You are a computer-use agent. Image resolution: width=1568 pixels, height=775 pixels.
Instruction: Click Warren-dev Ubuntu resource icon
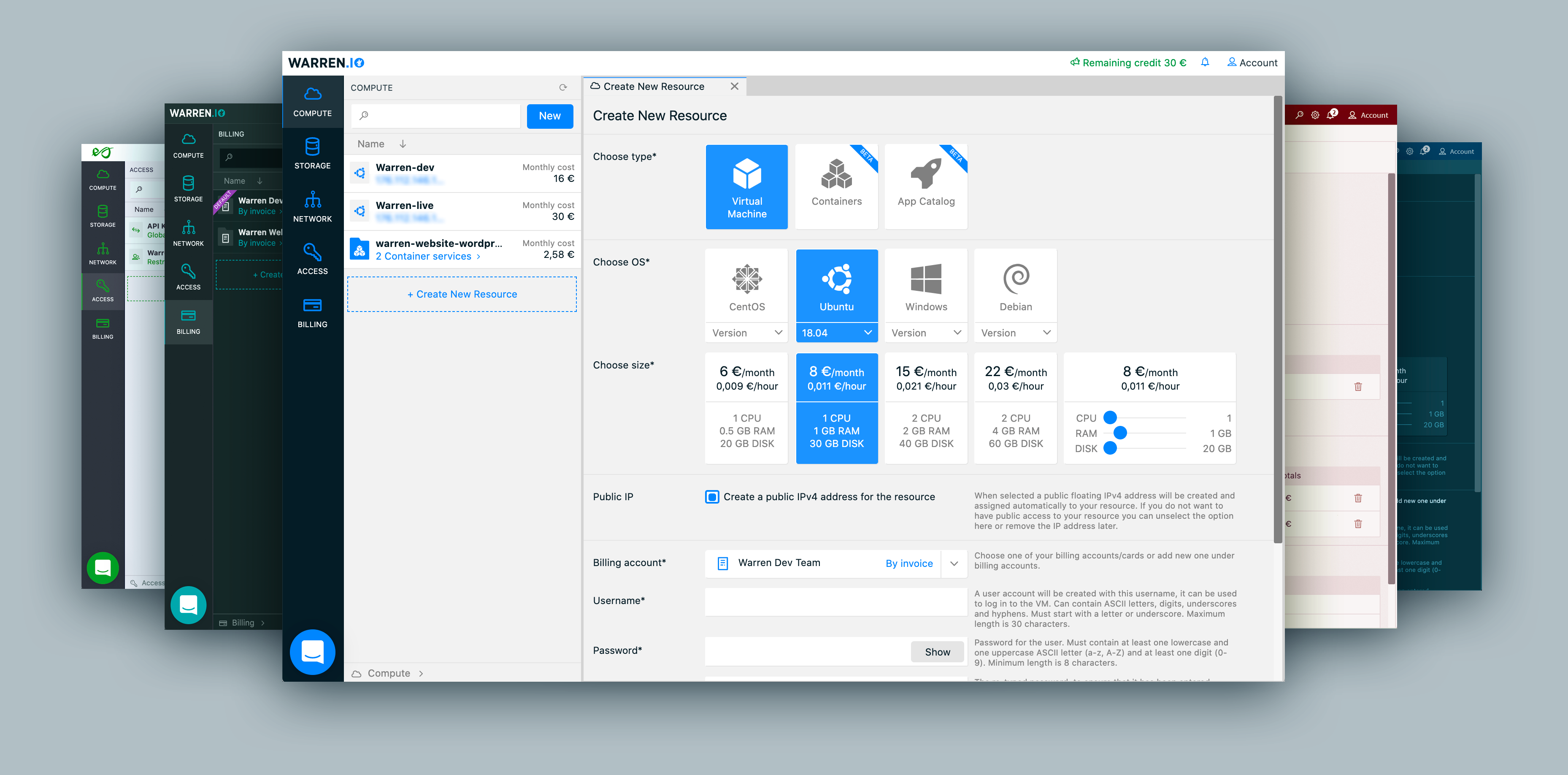[x=360, y=173]
